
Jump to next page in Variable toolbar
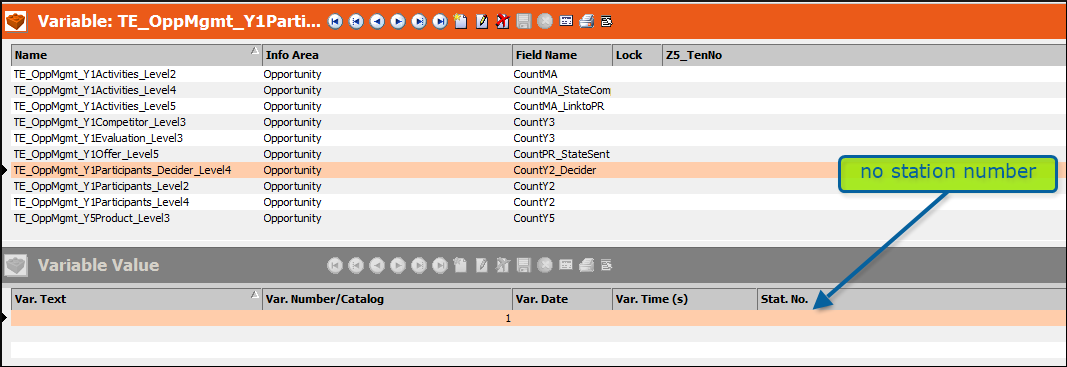tap(418, 22)
